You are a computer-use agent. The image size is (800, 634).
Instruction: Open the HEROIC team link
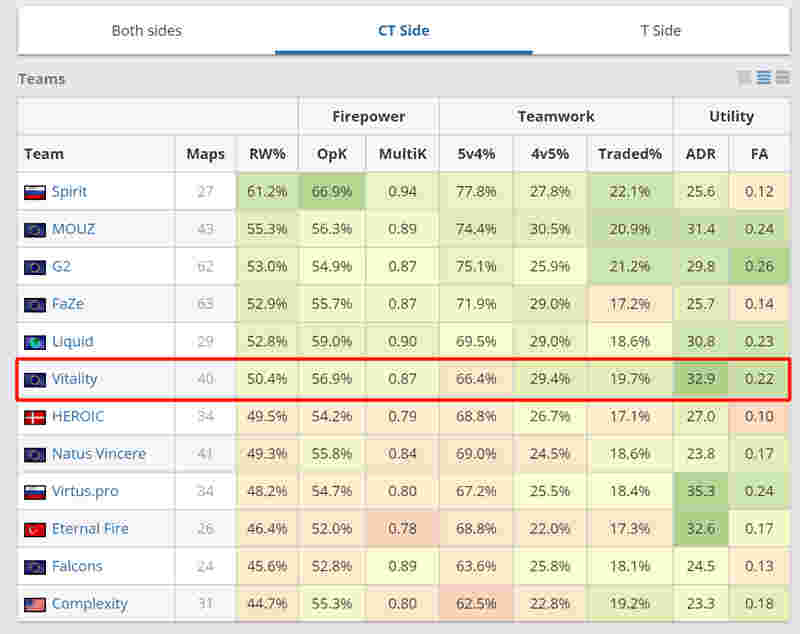pos(78,416)
